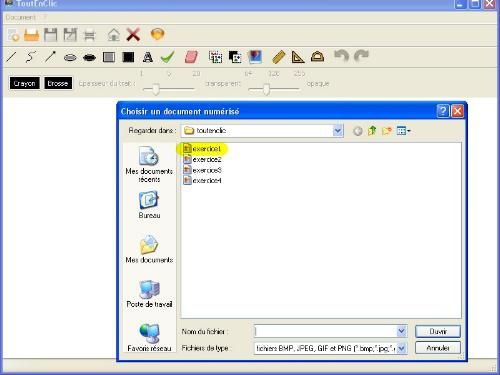Open 'Mes documents récents' in sidebar

pyautogui.click(x=149, y=164)
